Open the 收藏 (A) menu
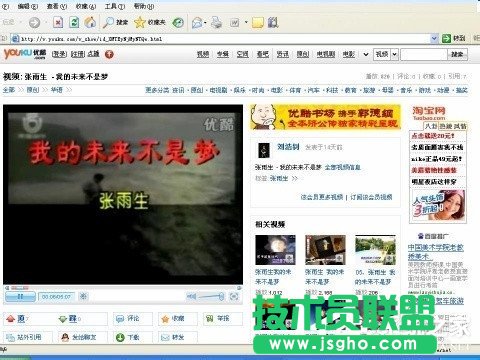480x360 pixels. click(x=86, y=6)
